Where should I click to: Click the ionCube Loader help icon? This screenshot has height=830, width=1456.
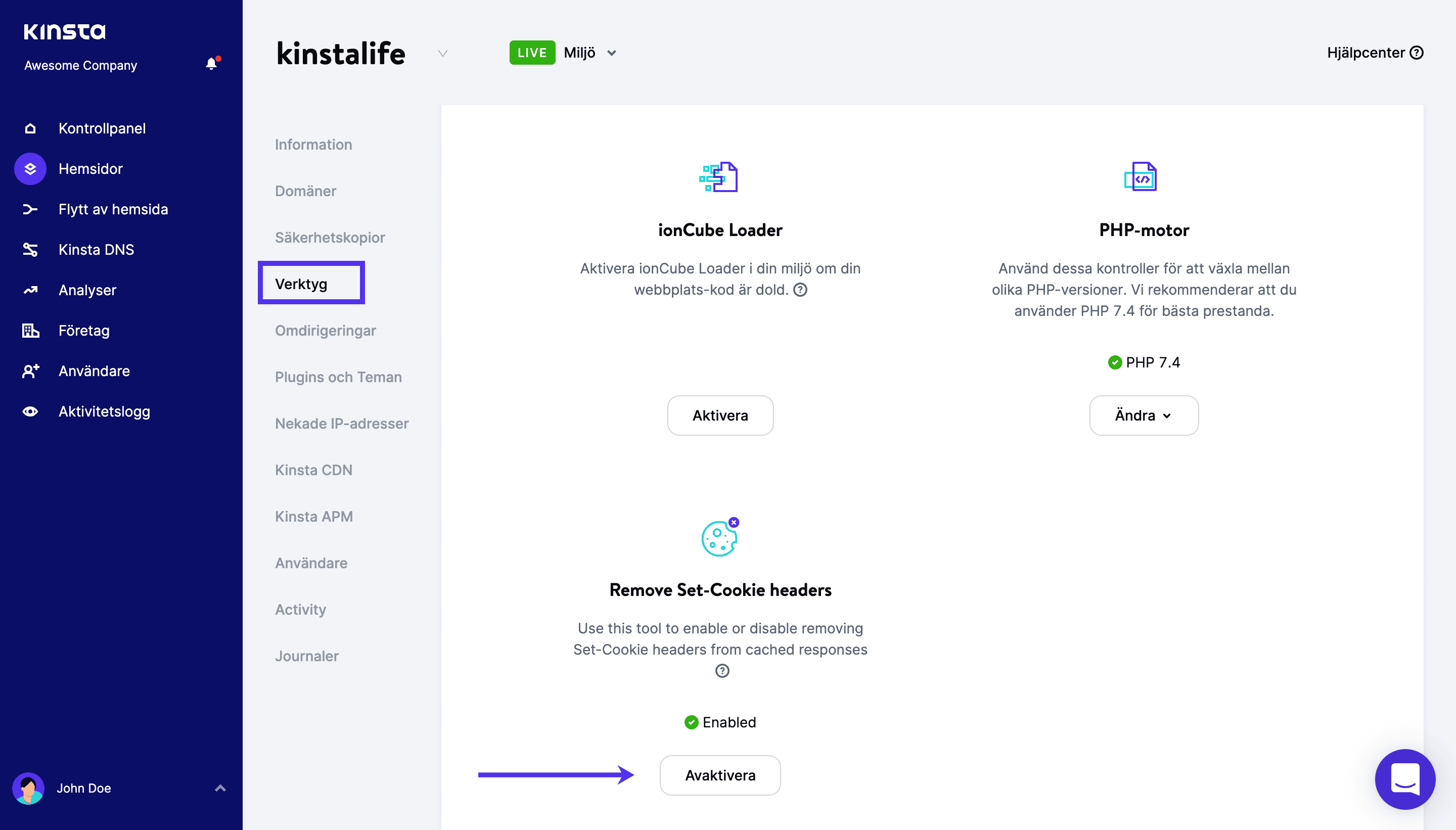pos(800,290)
